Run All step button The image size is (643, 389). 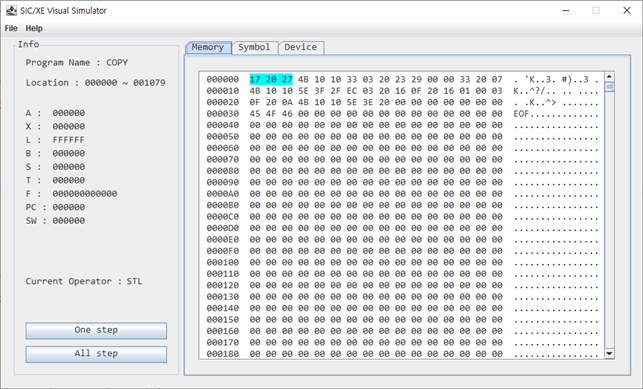point(96,354)
